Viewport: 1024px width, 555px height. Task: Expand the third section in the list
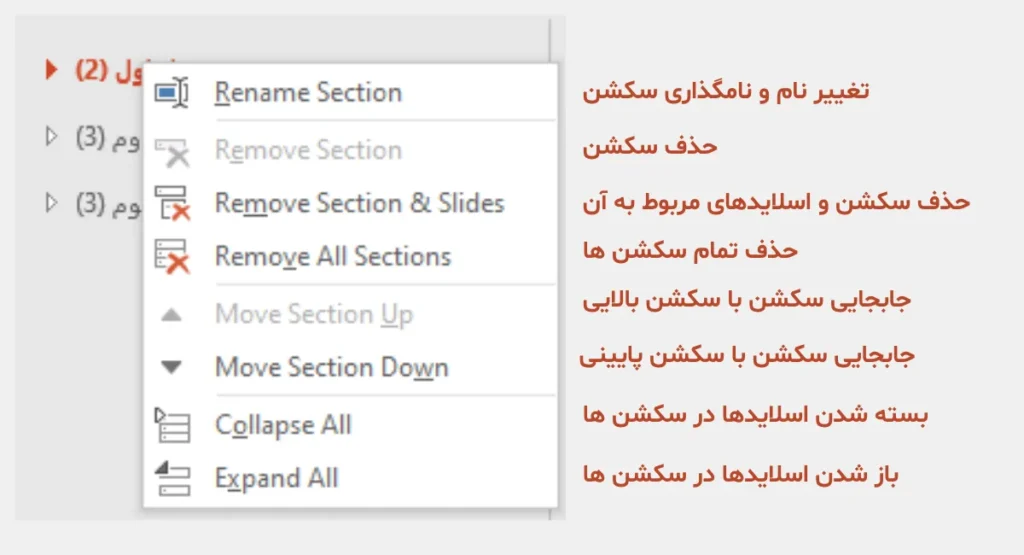click(x=52, y=204)
